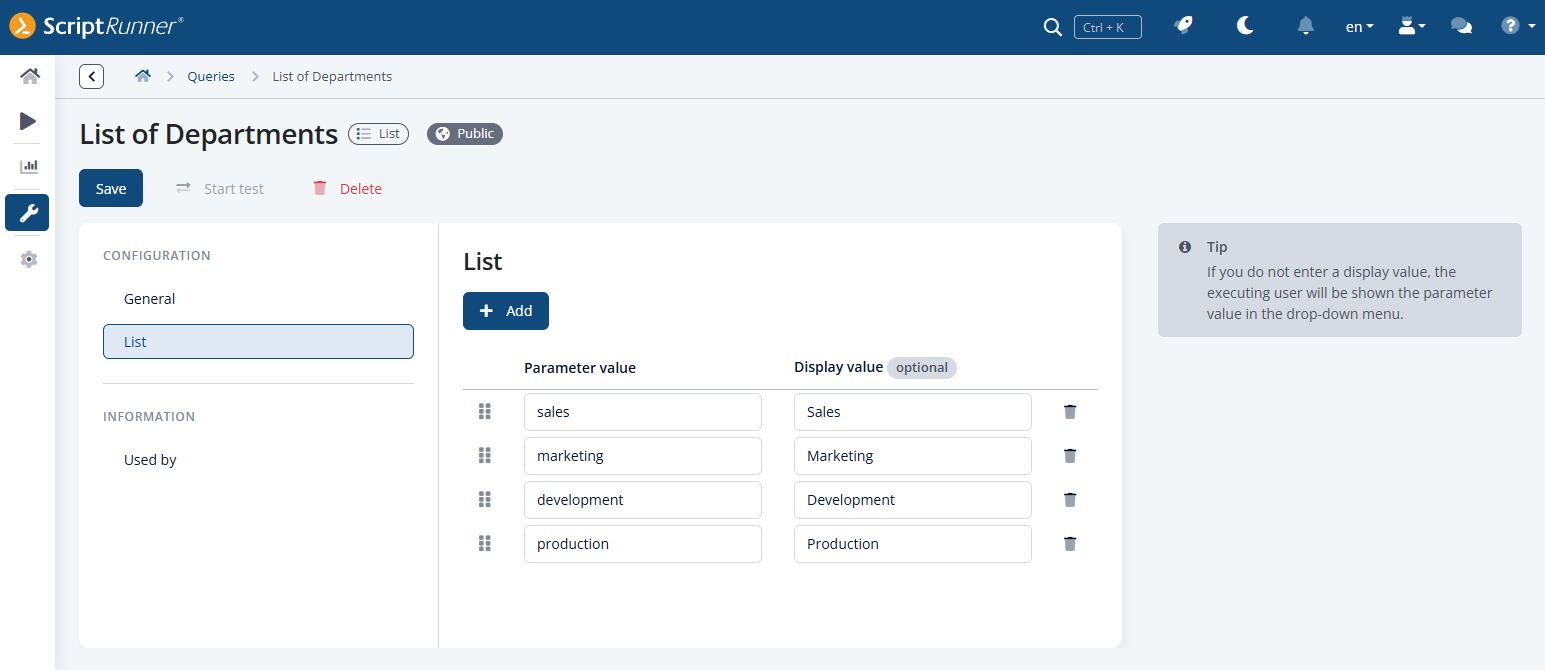Screen dimensions: 1545x670
Task: Open the Run play icon in sidebar
Action: click(28, 121)
